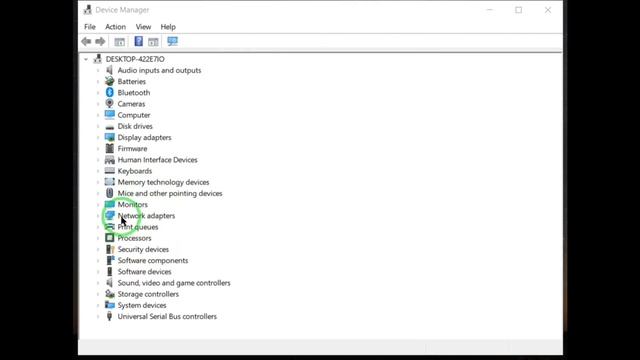
Task: Expand the Batteries node arrow
Action: [98, 82]
